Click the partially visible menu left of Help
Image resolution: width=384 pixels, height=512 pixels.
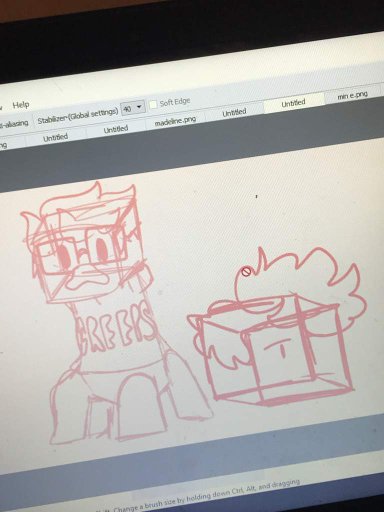(x=1, y=108)
